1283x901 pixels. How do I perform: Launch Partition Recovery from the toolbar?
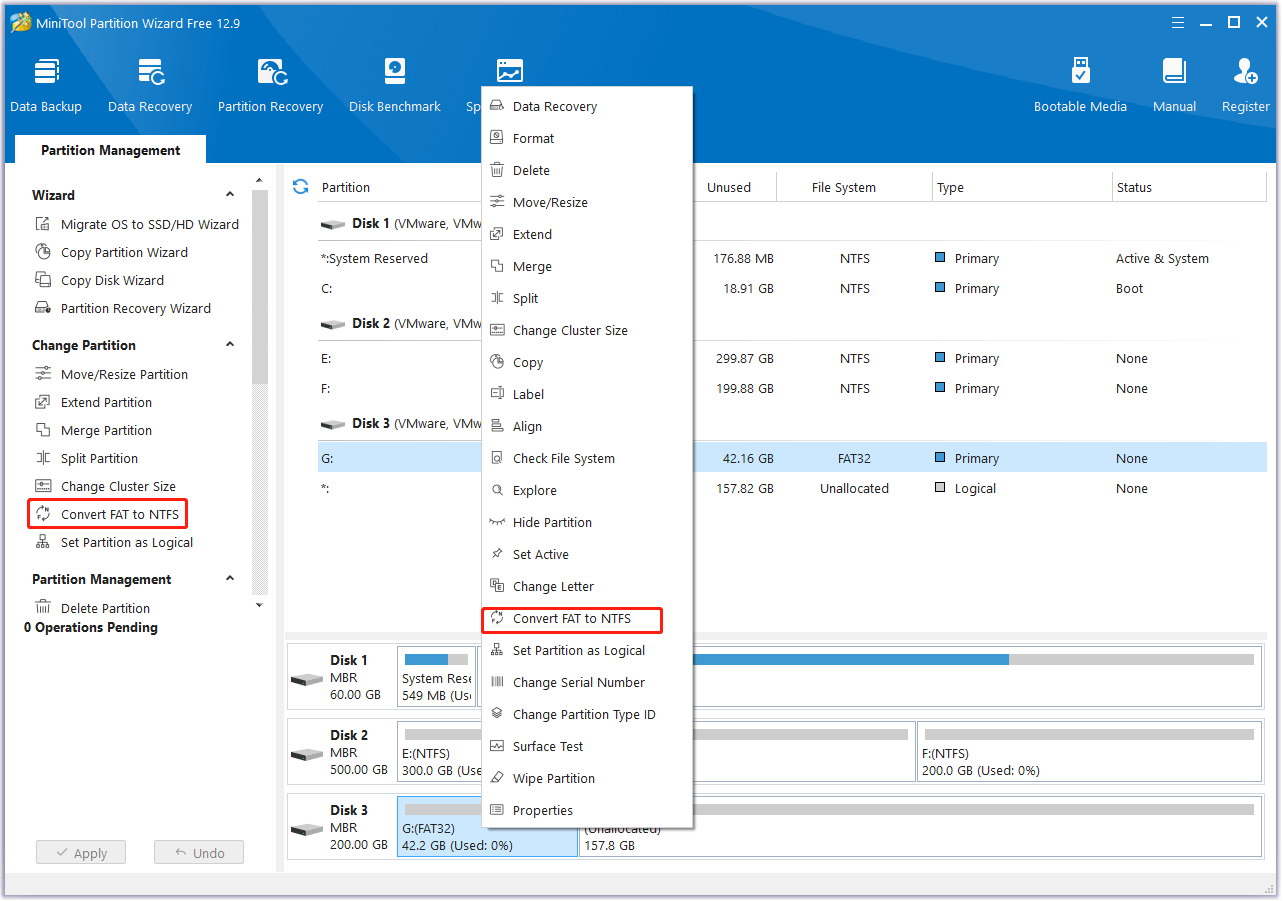coord(270,85)
